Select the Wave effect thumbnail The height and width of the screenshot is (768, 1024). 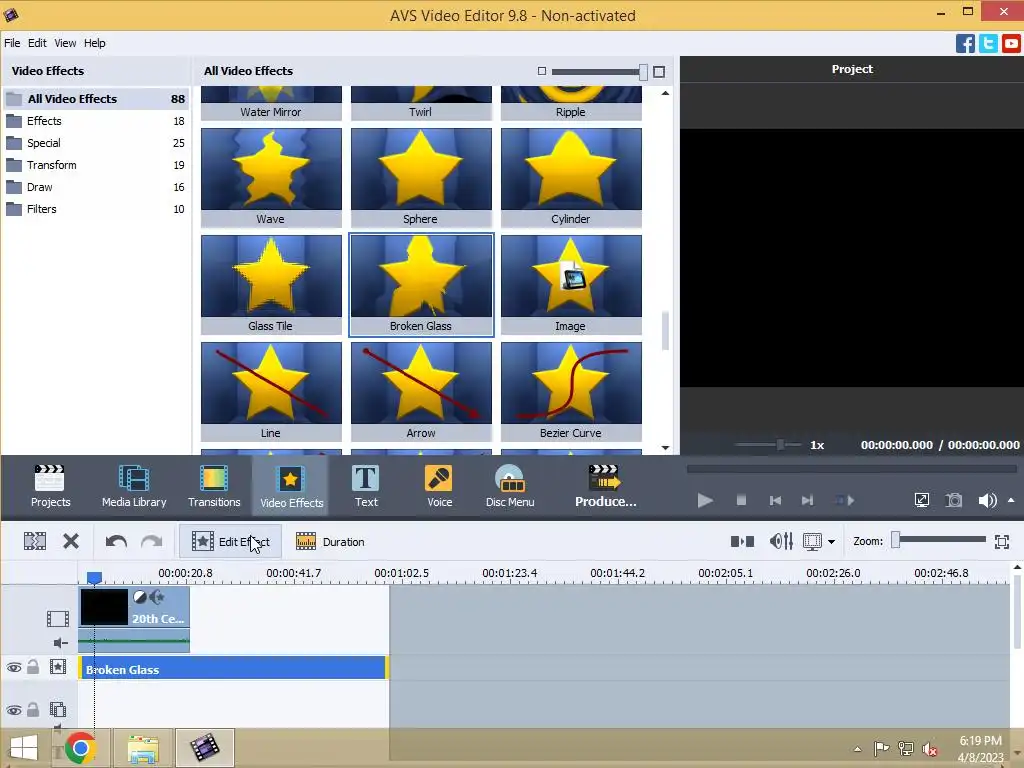[271, 177]
